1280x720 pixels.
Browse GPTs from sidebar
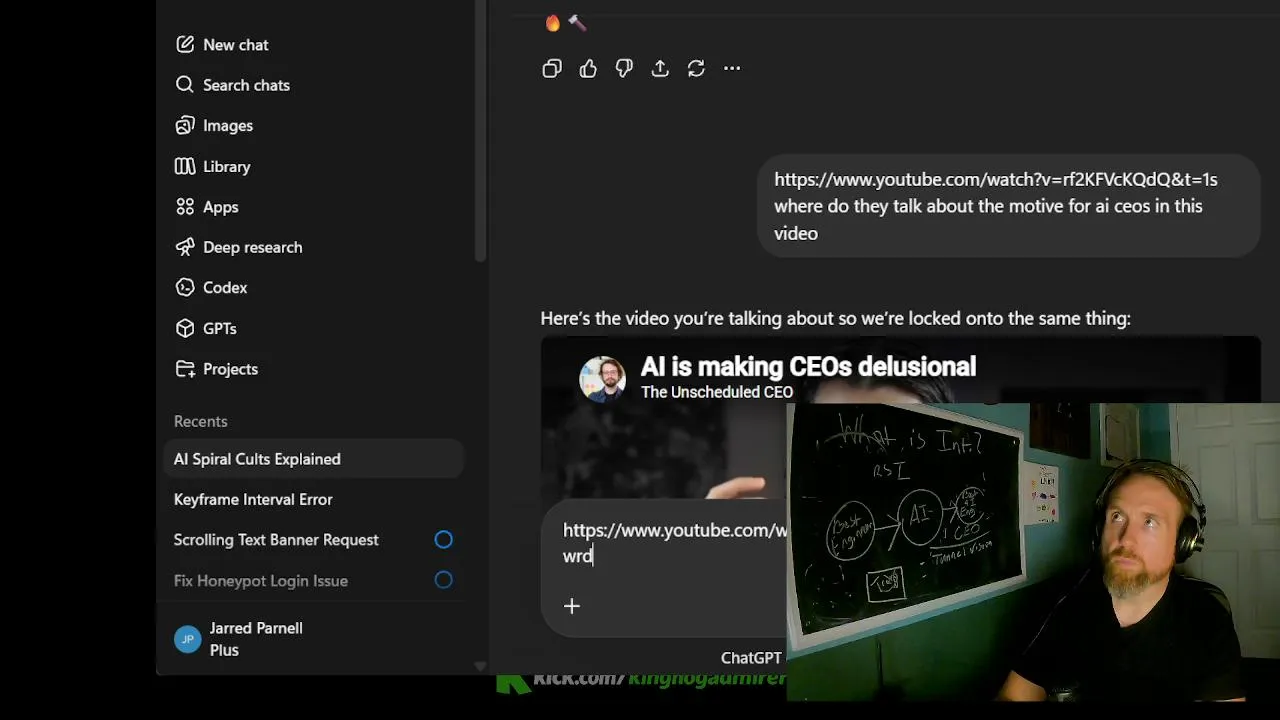coord(314,328)
